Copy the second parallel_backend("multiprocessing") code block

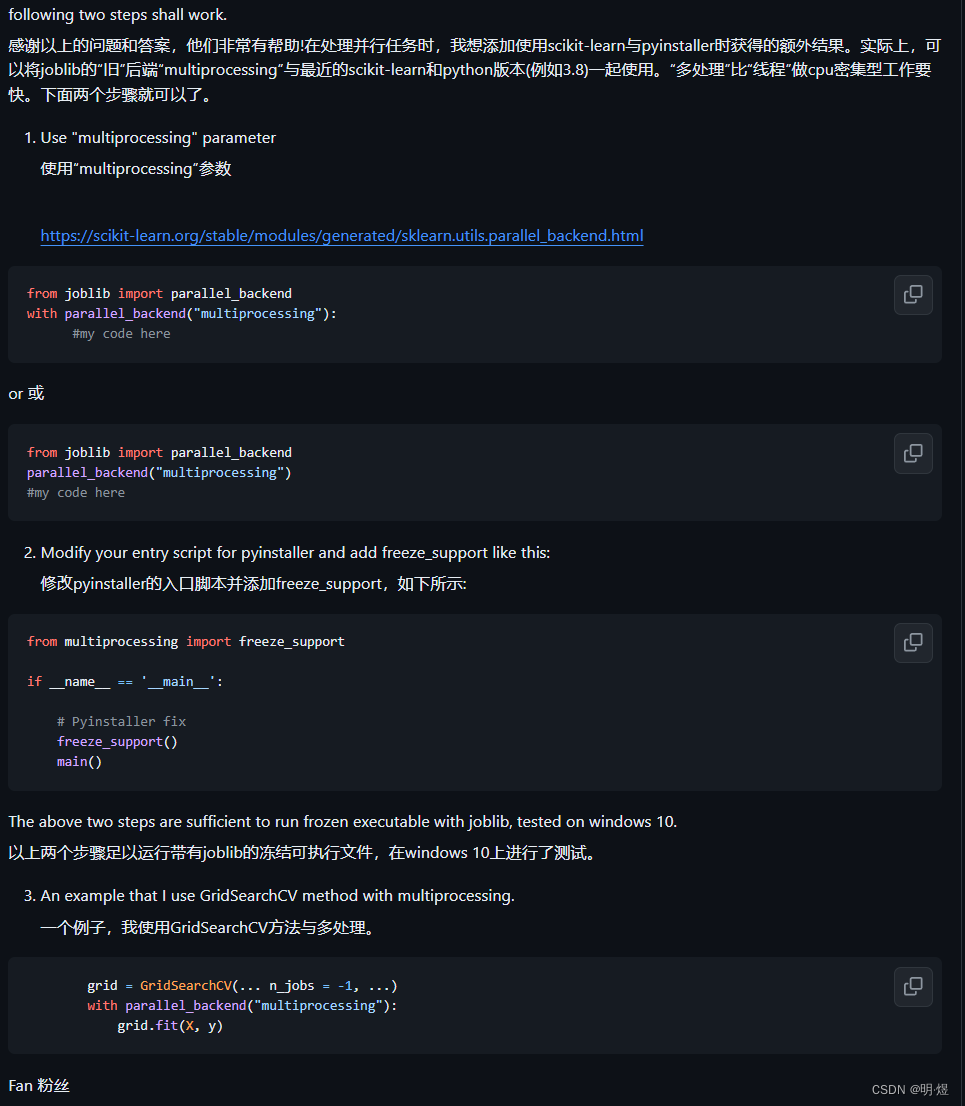913,454
